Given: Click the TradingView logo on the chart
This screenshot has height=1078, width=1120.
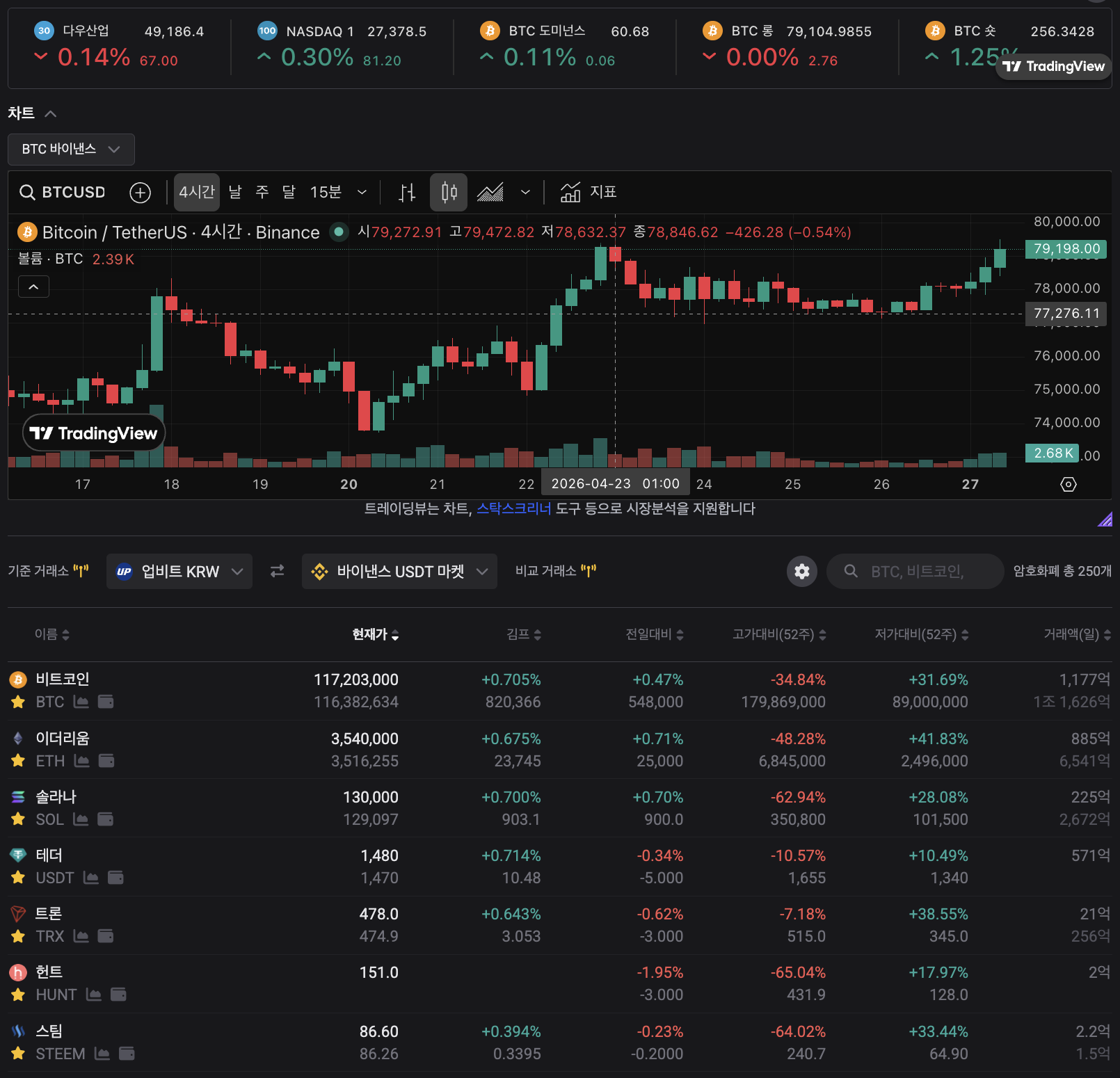Looking at the screenshot, I should click(94, 433).
